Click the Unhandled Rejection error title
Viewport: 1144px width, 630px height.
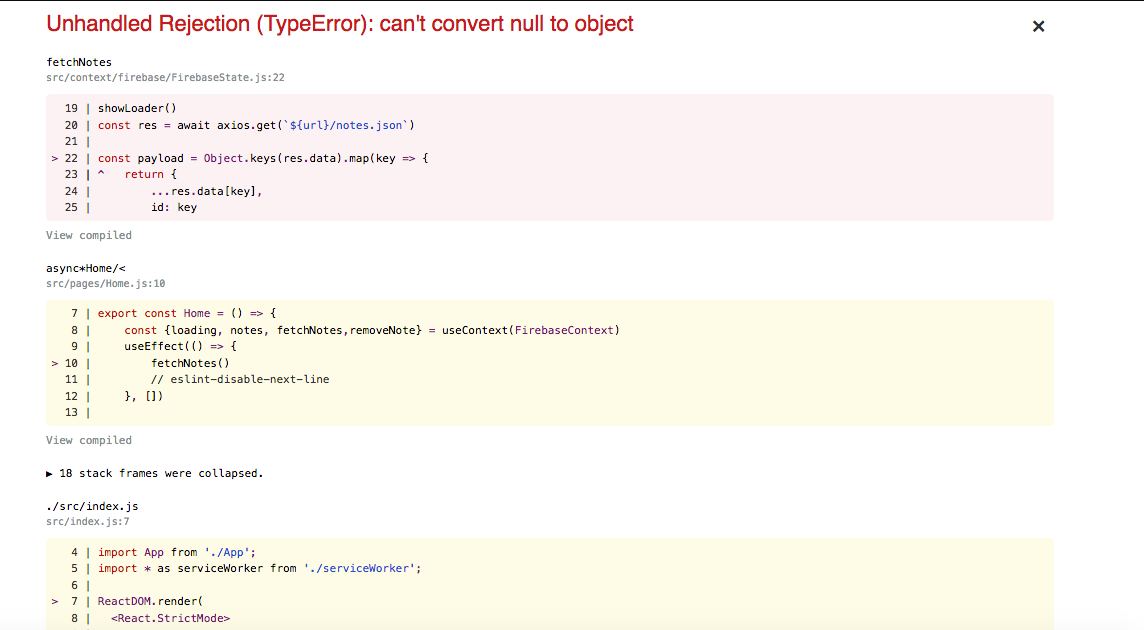340,24
